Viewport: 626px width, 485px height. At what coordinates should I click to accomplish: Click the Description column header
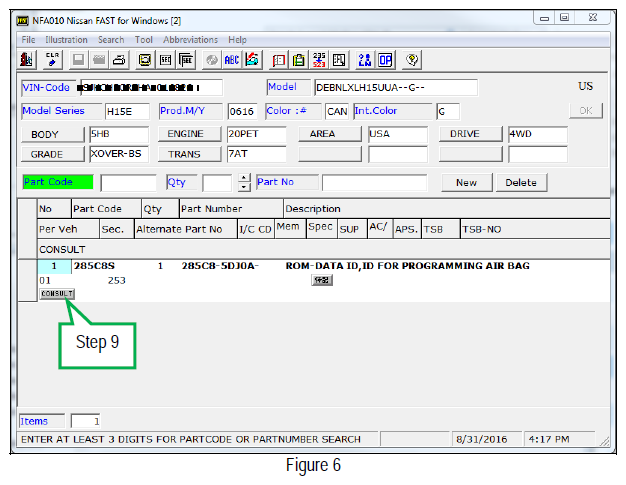coord(447,209)
